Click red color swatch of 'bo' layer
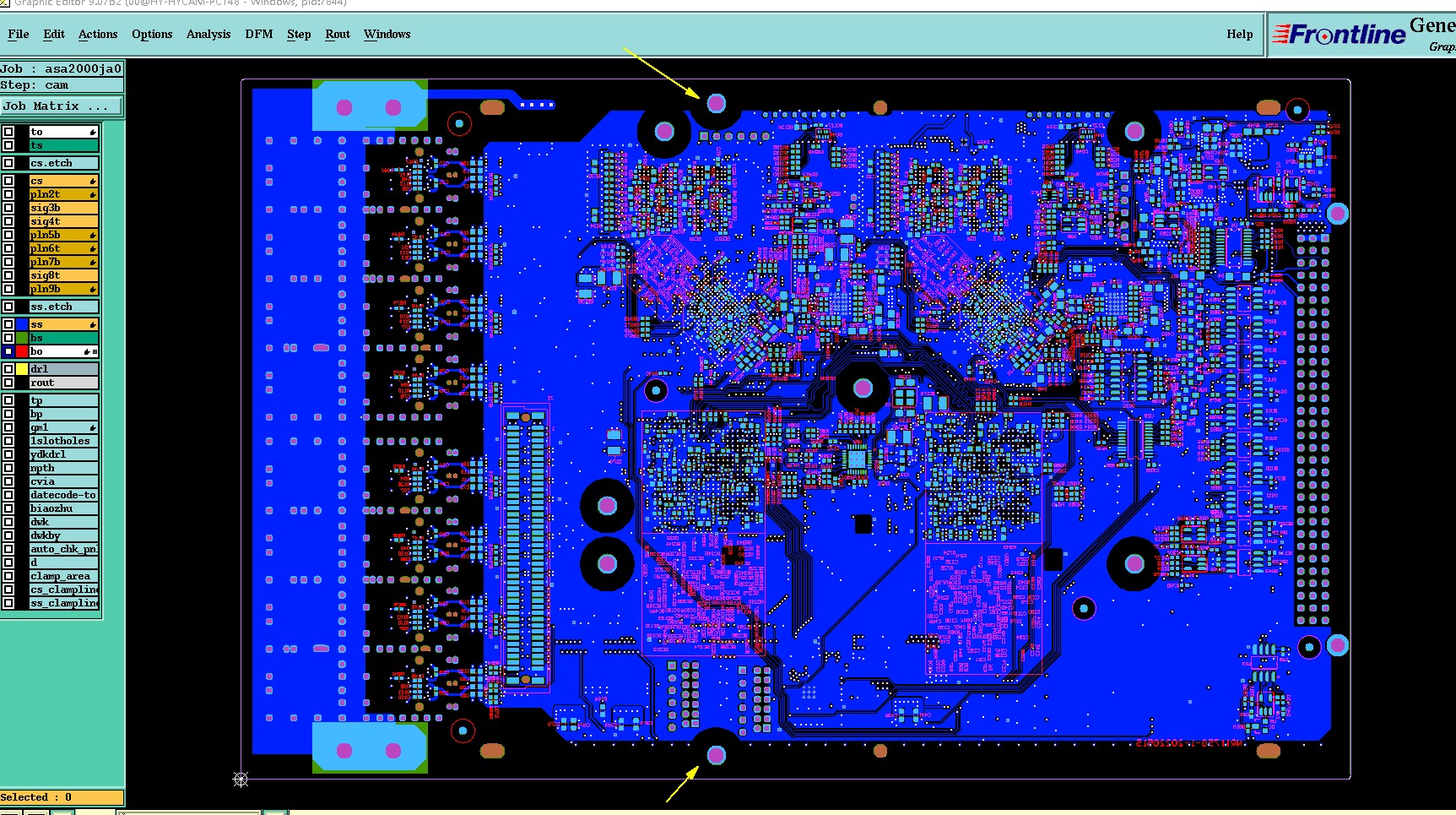This screenshot has width=1456, height=815. (22, 351)
